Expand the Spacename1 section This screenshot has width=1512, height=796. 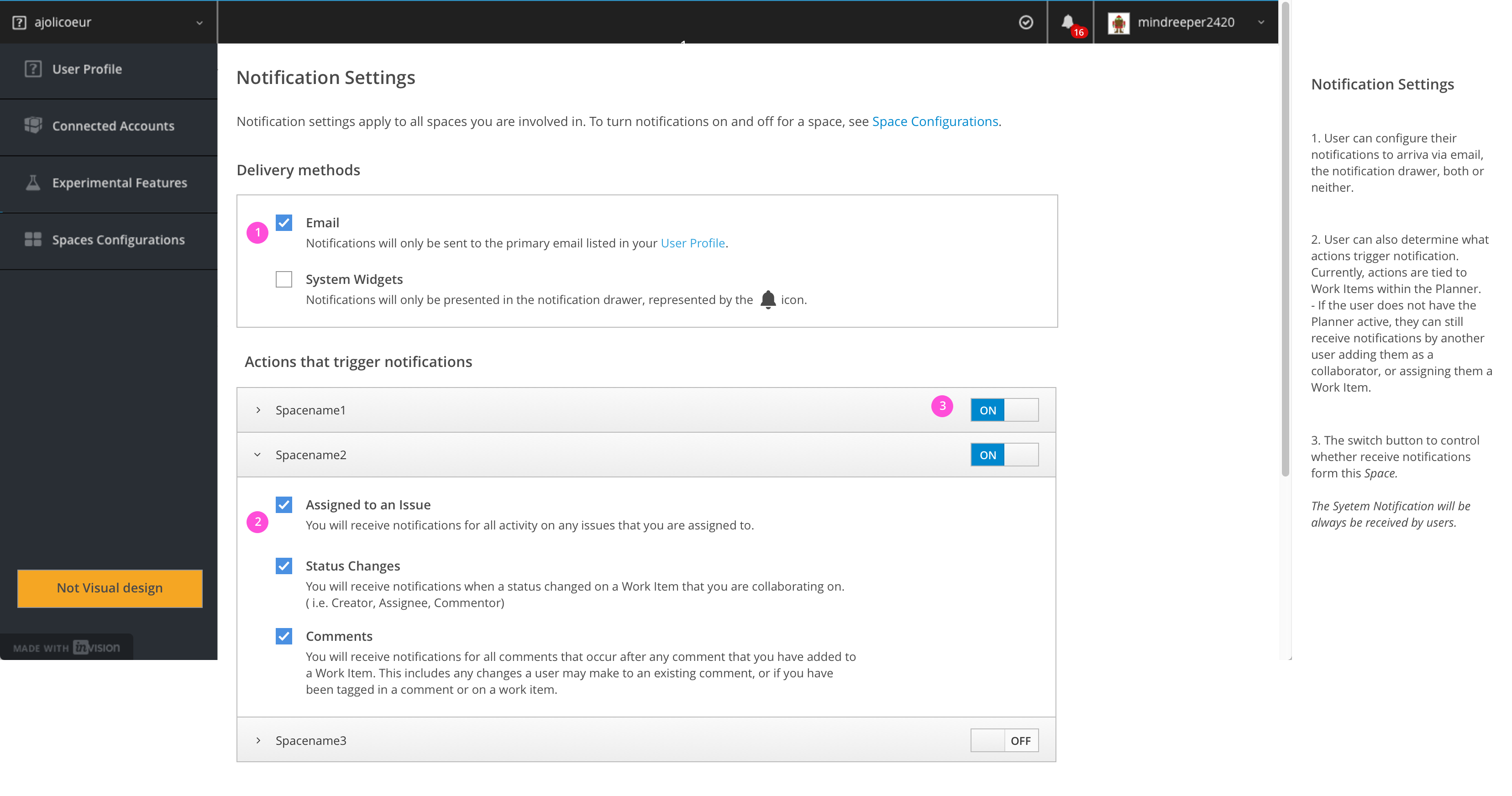(257, 410)
